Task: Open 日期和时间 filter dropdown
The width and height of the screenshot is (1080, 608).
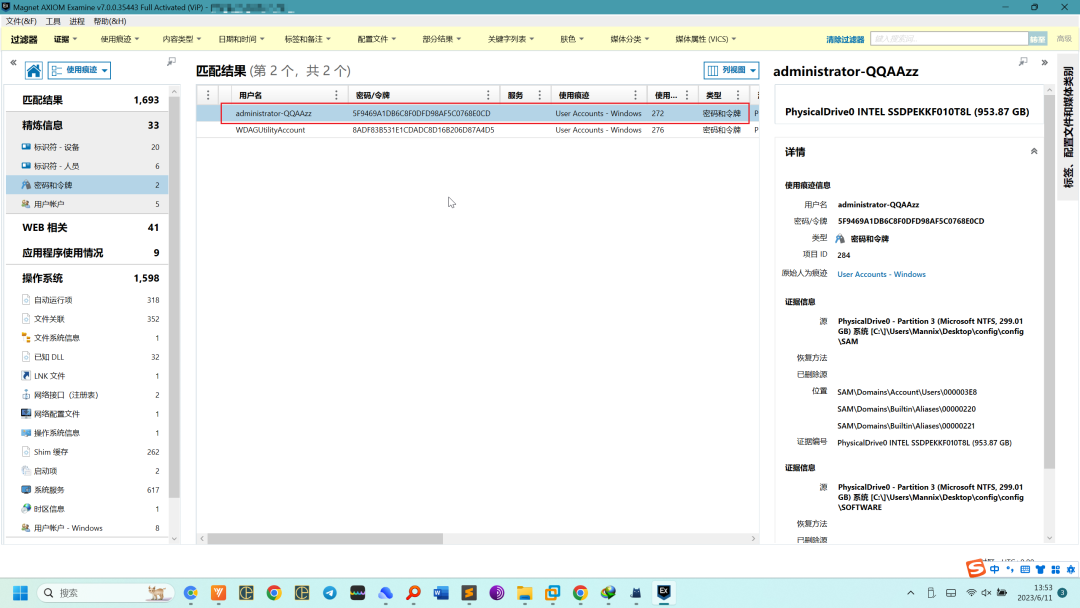Action: (241, 39)
